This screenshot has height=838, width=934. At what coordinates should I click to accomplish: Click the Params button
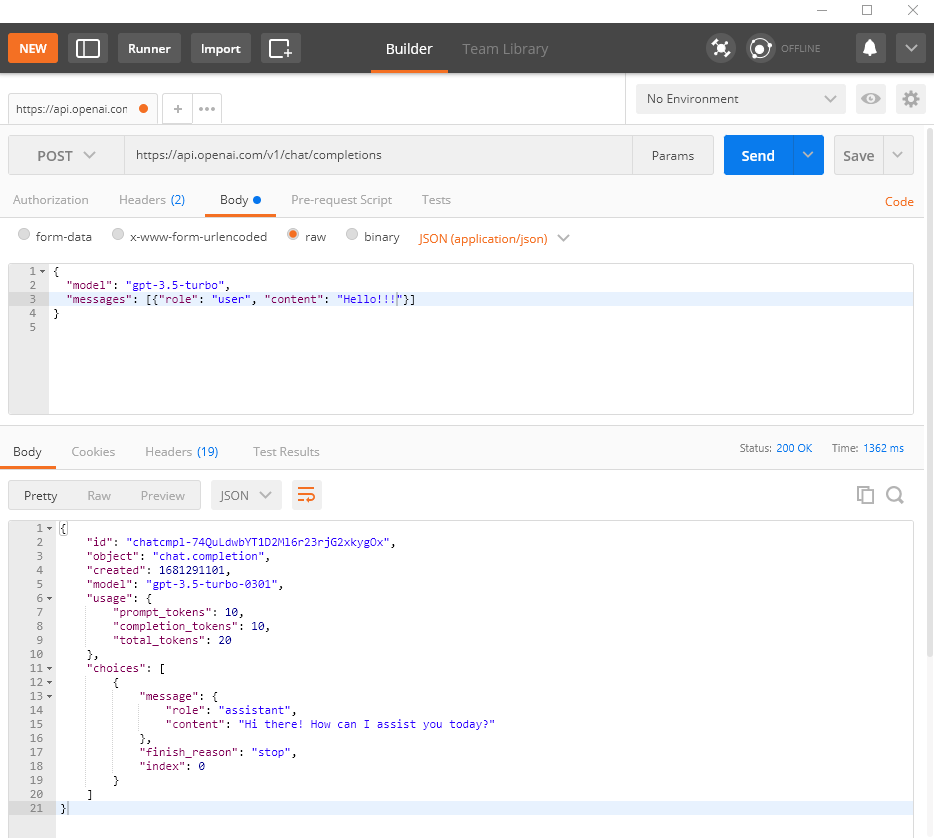[673, 155]
